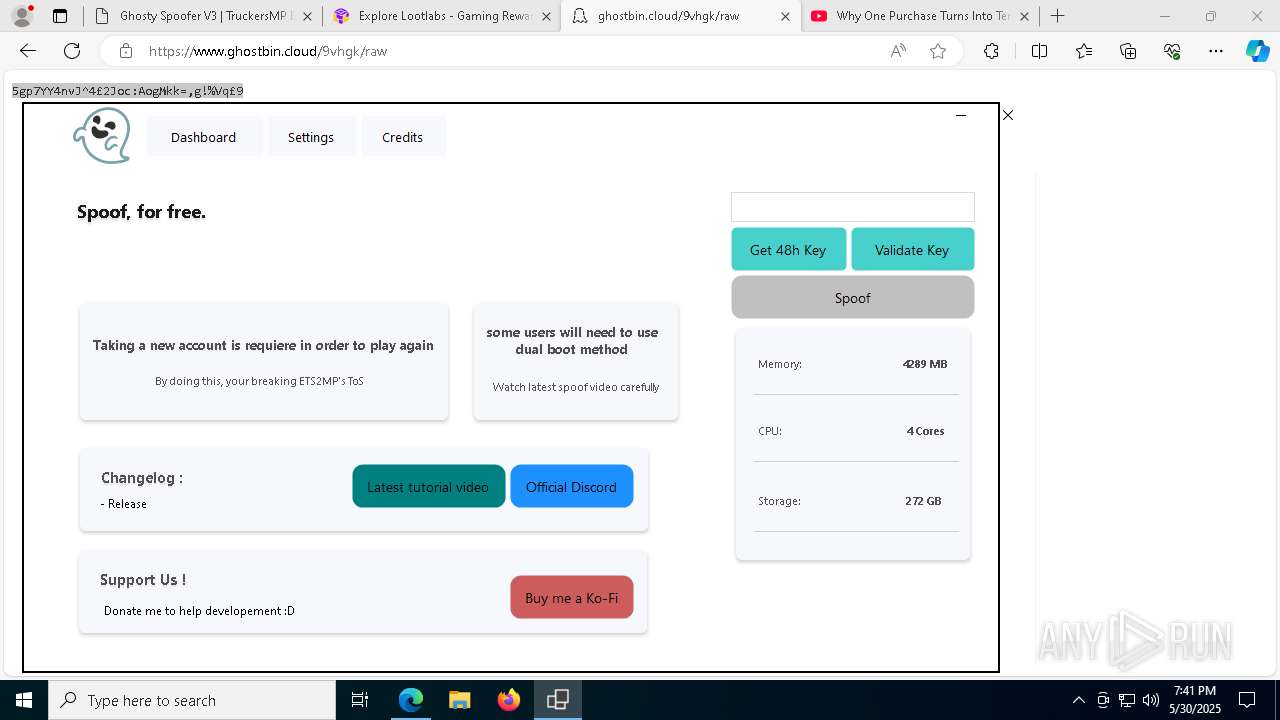Image resolution: width=1280 pixels, height=720 pixels.
Task: View site information lock icon
Action: [126, 51]
